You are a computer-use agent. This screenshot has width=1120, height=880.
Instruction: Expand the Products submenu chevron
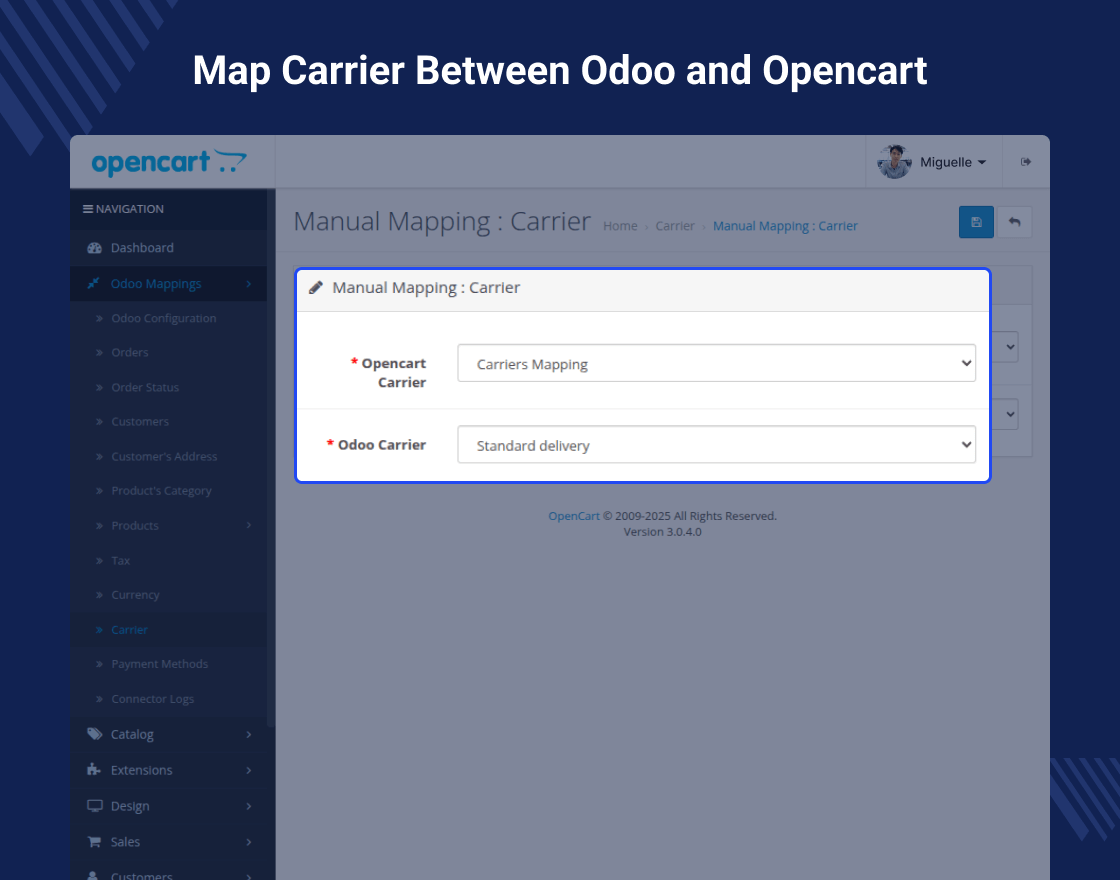[x=249, y=526]
